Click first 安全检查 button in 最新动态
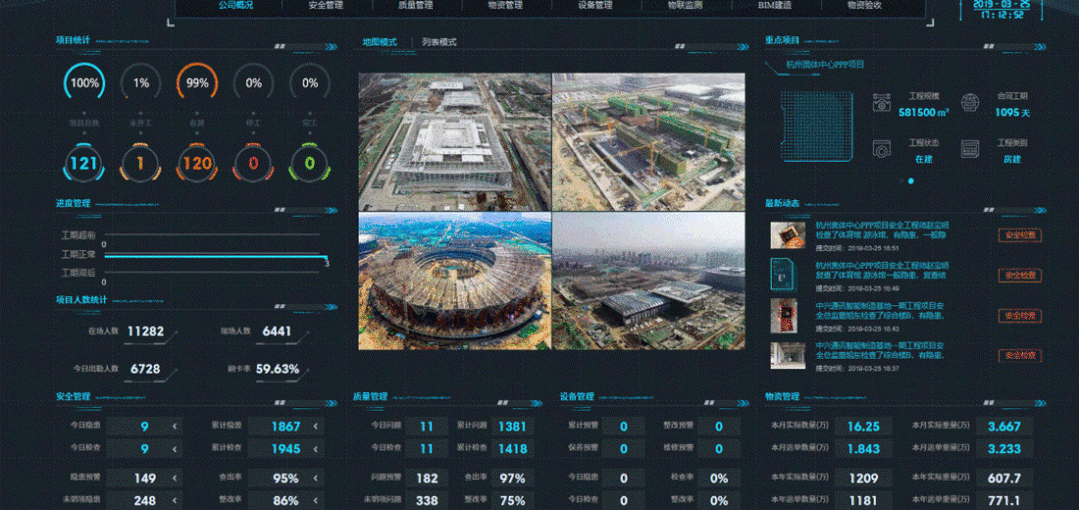The image size is (1079, 510). [x=1019, y=235]
